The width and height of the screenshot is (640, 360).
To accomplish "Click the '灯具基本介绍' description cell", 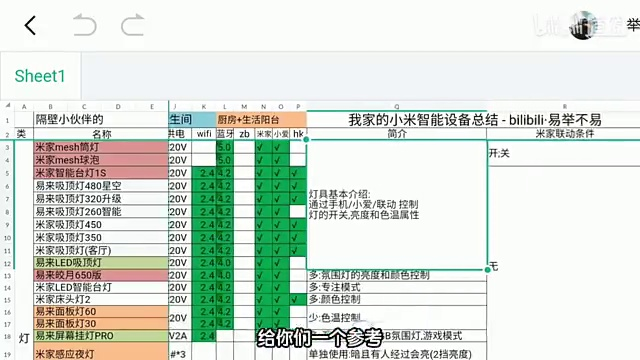I will [x=397, y=204].
